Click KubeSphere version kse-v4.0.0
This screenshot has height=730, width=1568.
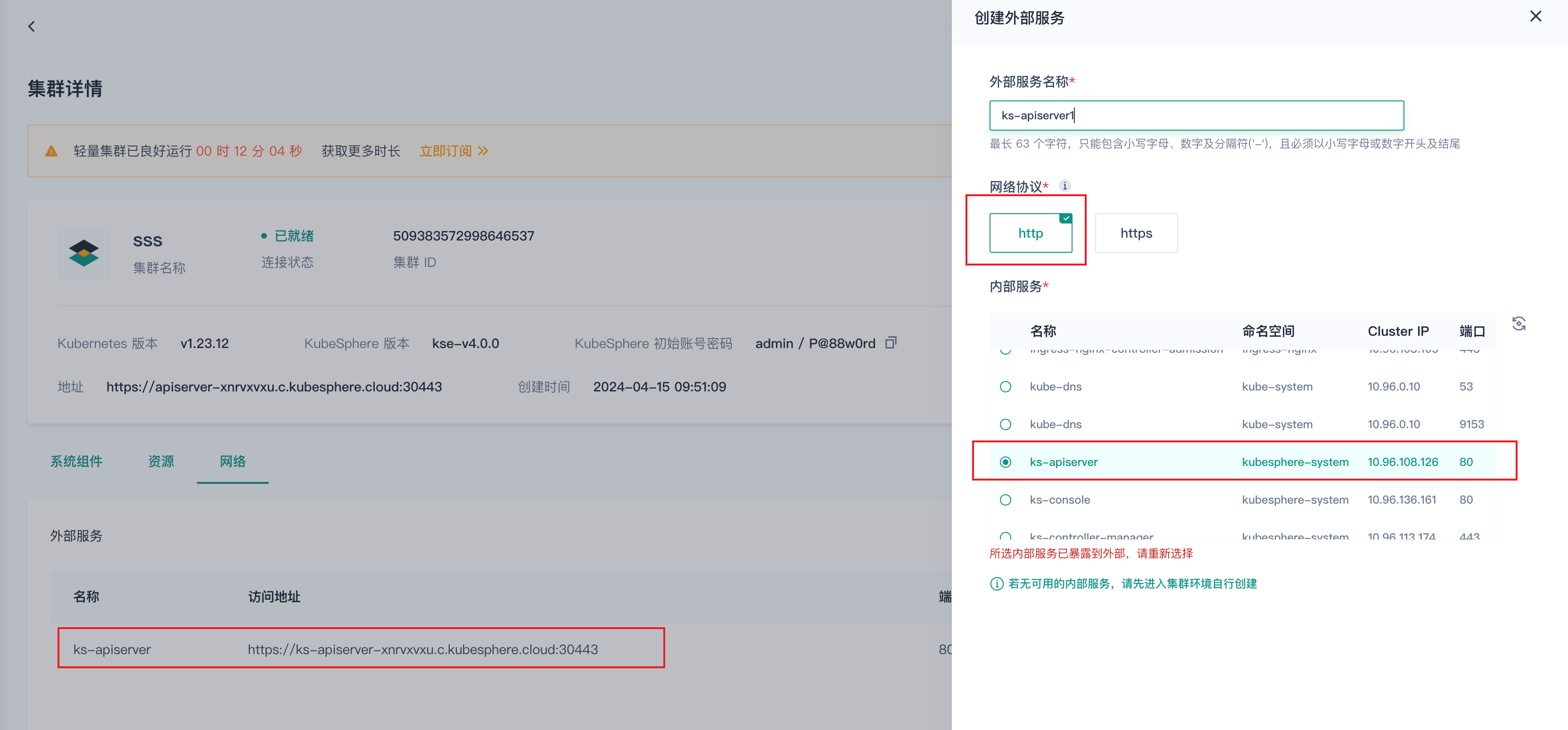465,343
